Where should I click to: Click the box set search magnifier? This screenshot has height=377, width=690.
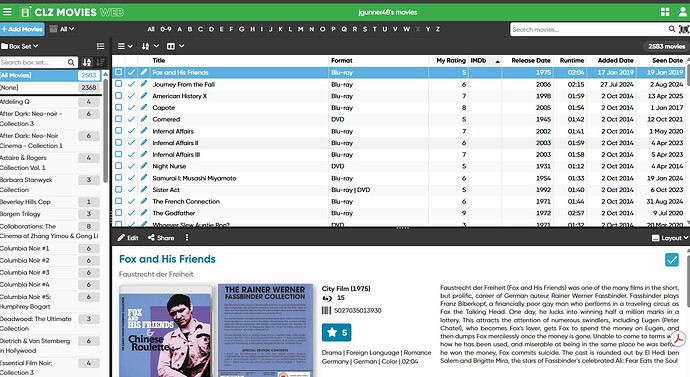[71, 62]
